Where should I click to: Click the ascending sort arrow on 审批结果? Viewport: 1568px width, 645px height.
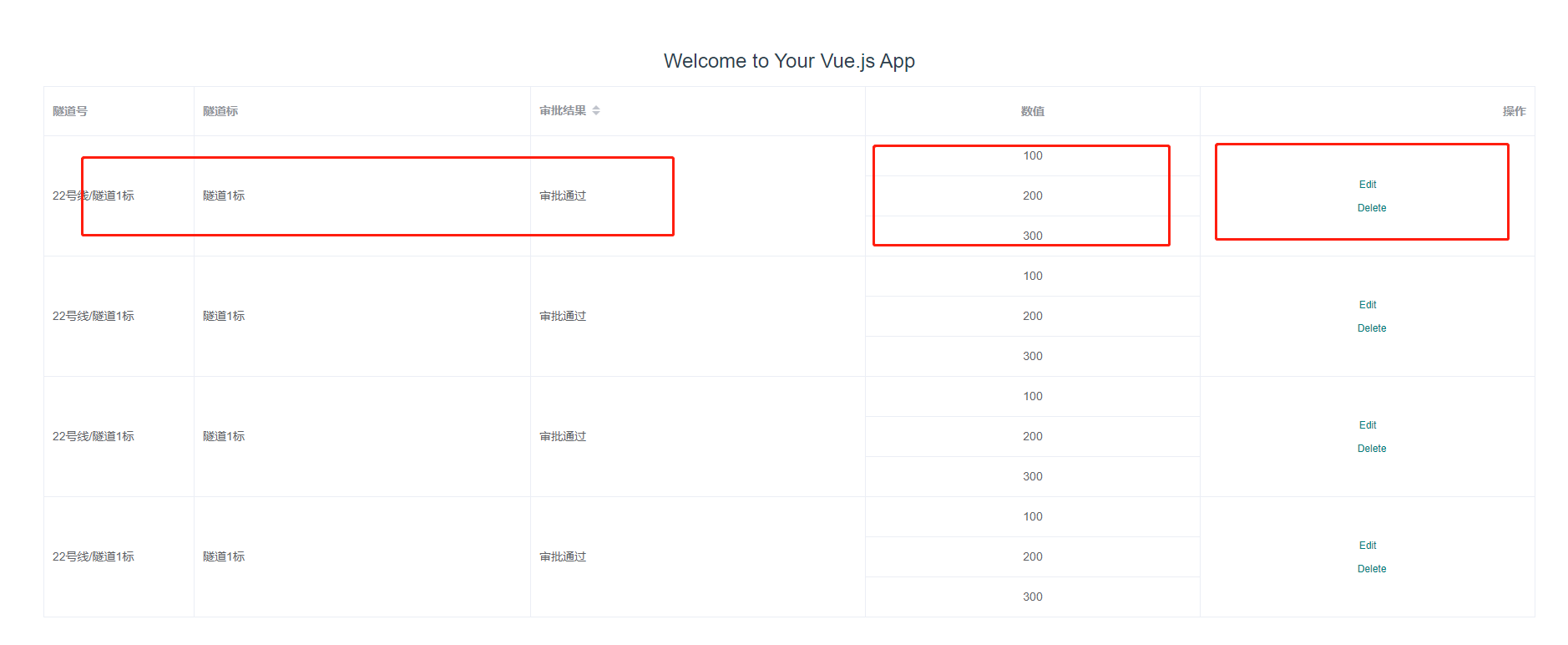point(596,106)
